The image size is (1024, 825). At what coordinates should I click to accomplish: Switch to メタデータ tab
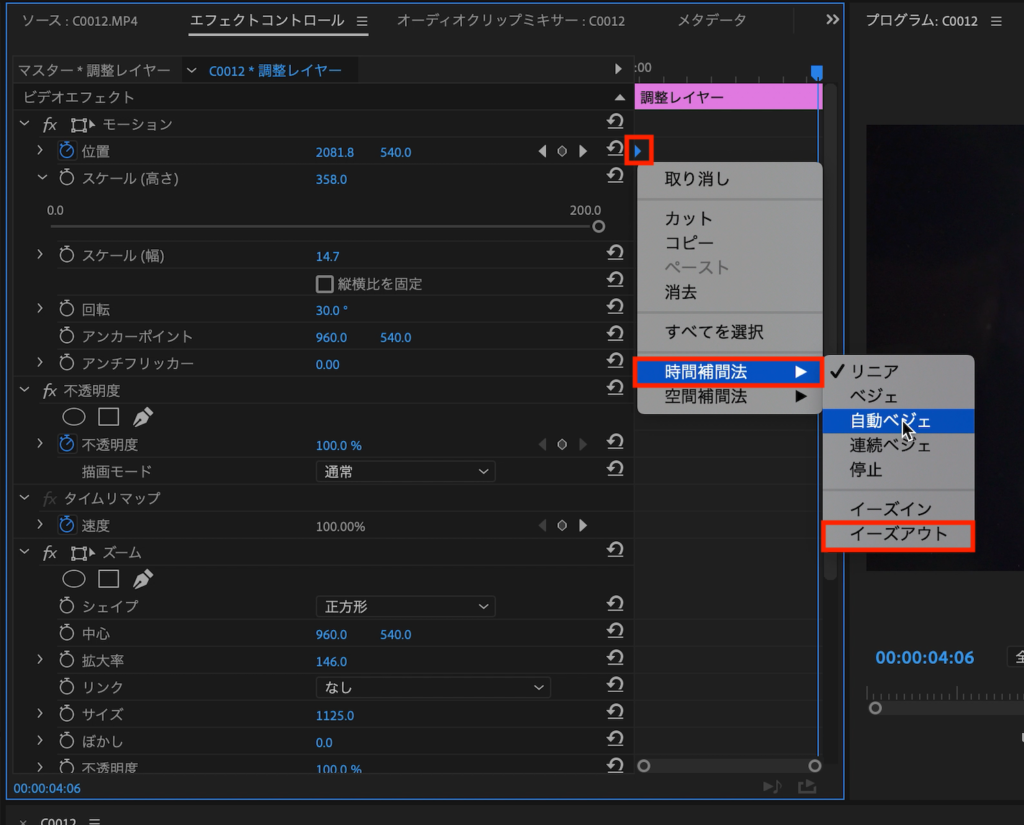[712, 21]
